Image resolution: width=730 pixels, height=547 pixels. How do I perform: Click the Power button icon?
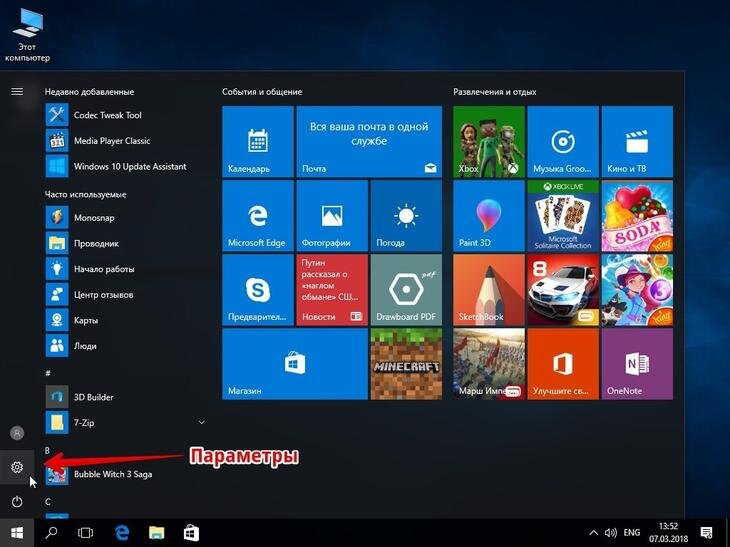point(17,501)
